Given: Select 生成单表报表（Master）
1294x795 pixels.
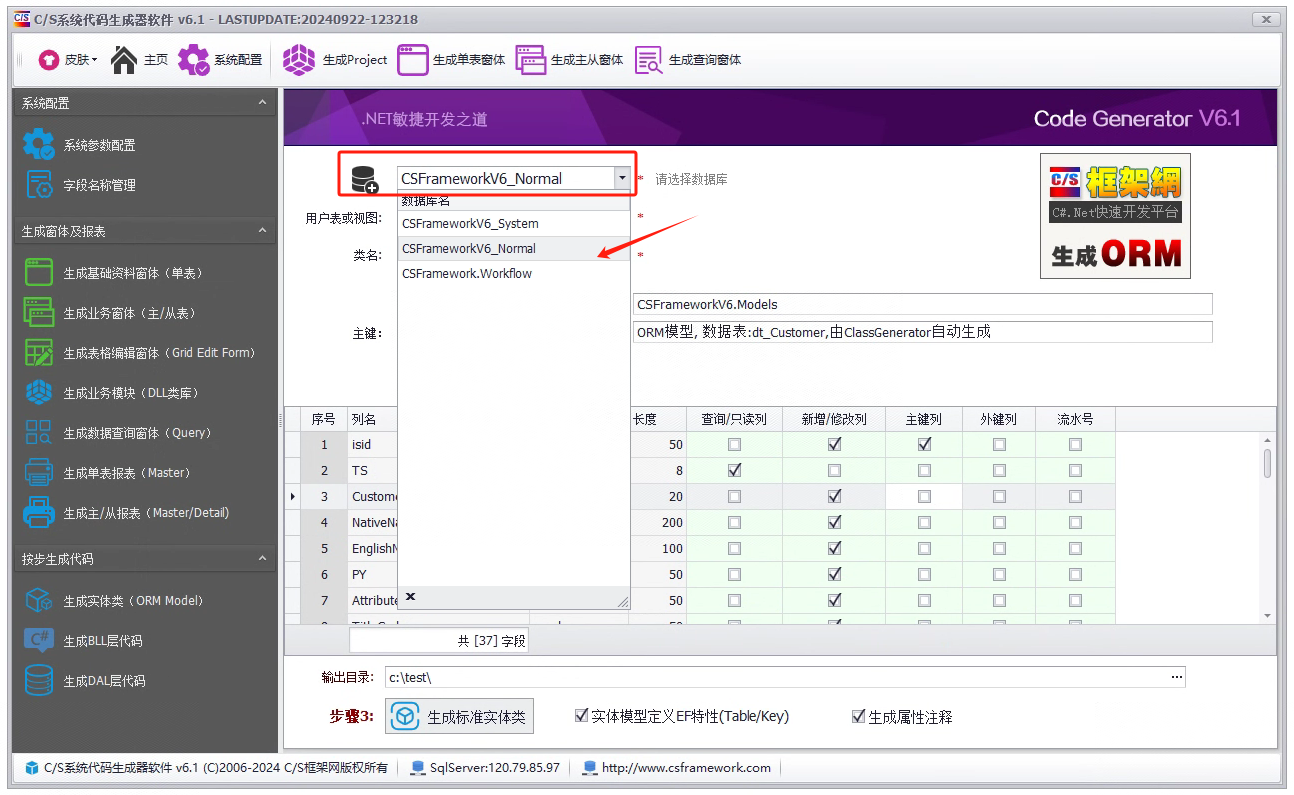Looking at the screenshot, I should [126, 473].
